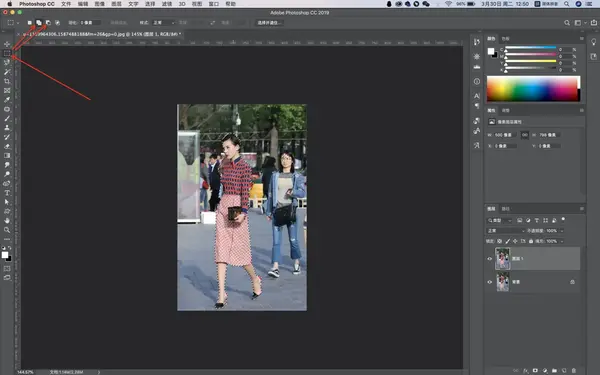
Task: Open the tool preset picker dropdown arrow
Action: pyautogui.click(x=18, y=23)
